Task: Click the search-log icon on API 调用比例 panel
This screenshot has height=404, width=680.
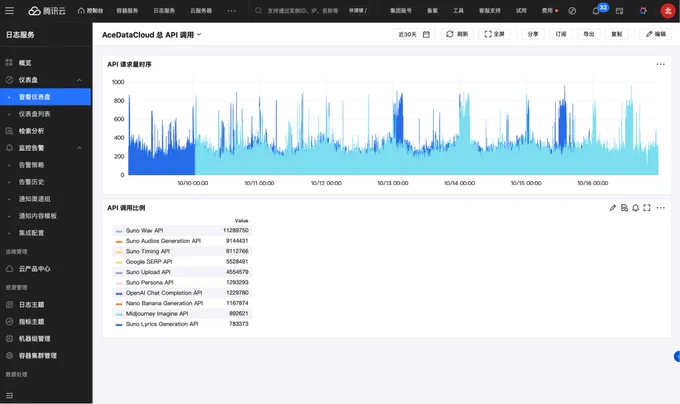Action: pos(624,208)
